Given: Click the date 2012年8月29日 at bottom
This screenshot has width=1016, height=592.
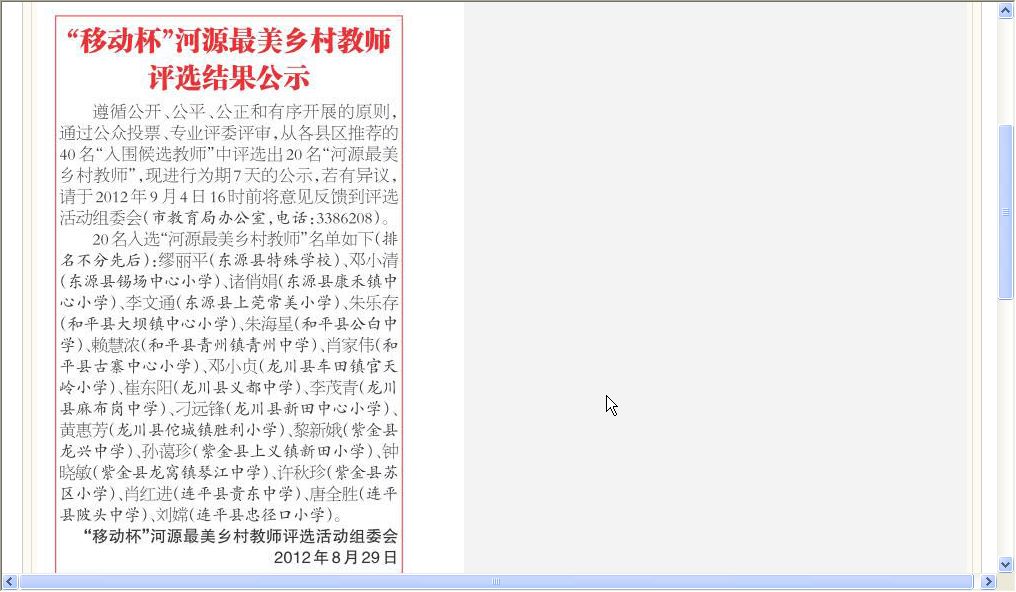Looking at the screenshot, I should (x=335, y=557).
